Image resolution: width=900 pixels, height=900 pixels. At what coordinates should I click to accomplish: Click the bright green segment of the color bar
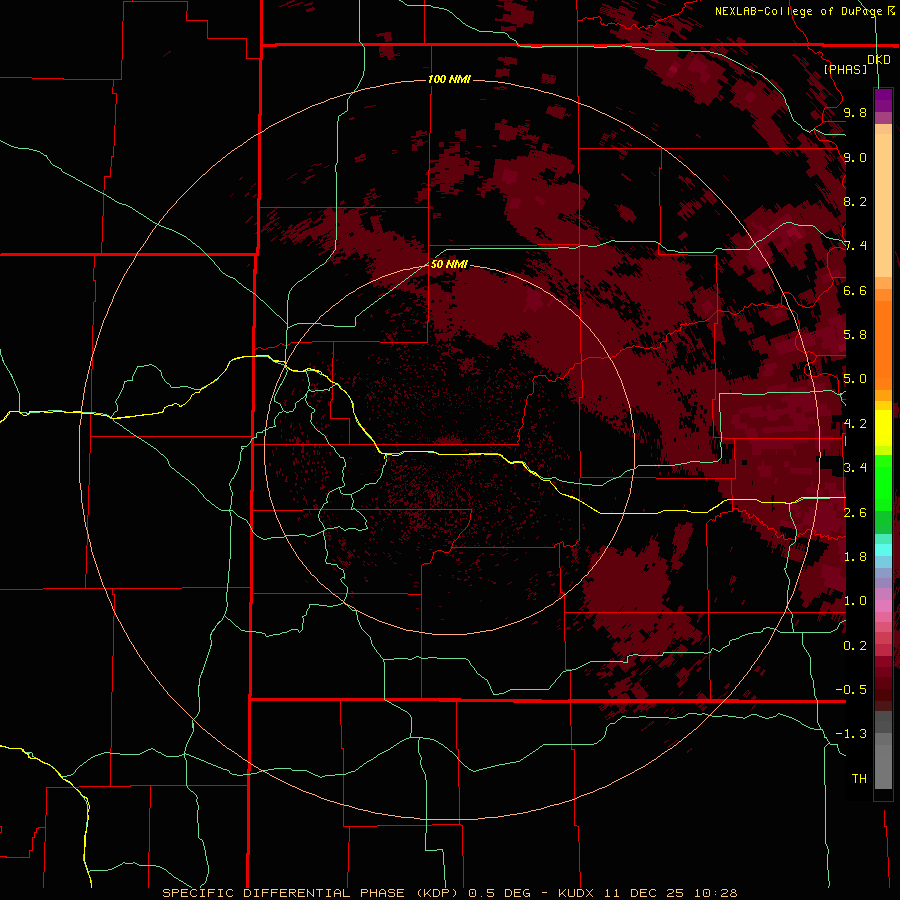[x=883, y=483]
